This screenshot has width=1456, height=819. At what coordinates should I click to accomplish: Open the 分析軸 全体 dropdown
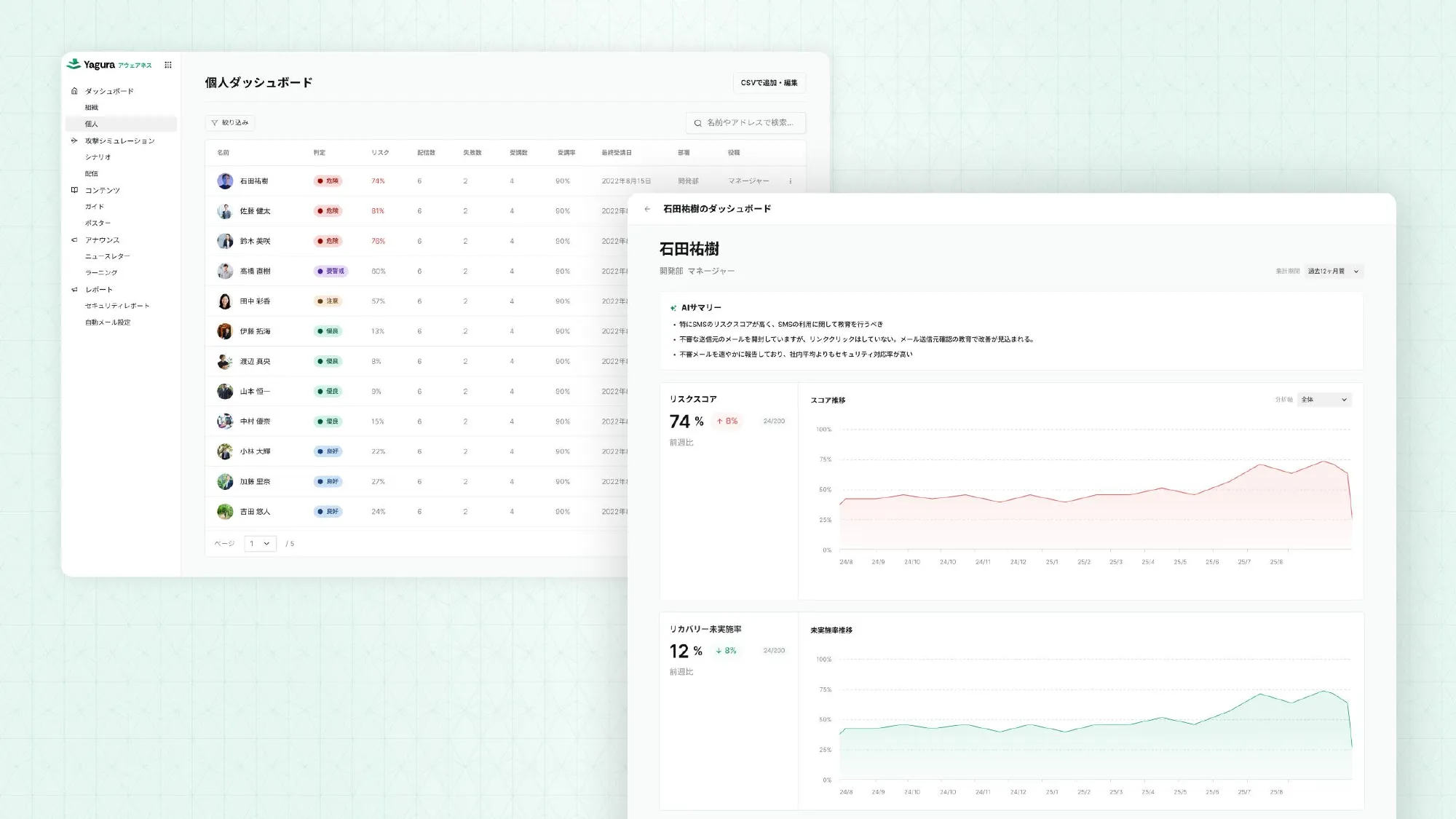click(x=1324, y=399)
